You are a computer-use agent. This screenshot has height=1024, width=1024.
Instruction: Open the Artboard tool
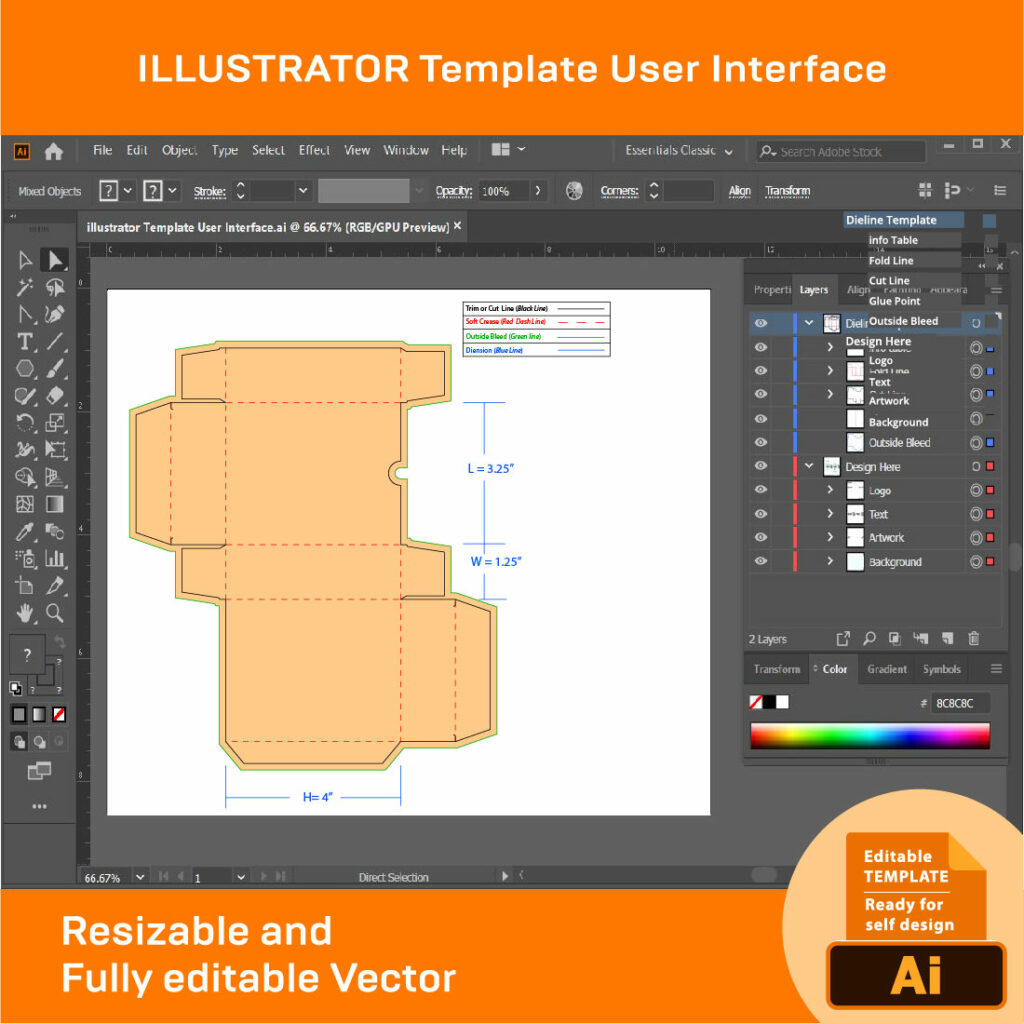pos(25,585)
